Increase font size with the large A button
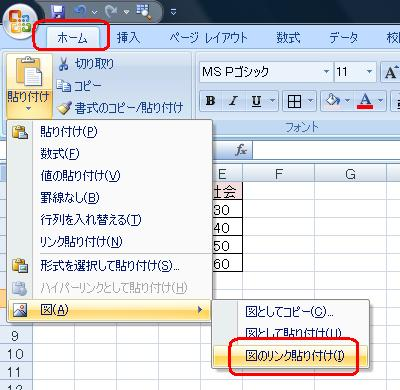Screen dimensions: 400x390 [391, 72]
